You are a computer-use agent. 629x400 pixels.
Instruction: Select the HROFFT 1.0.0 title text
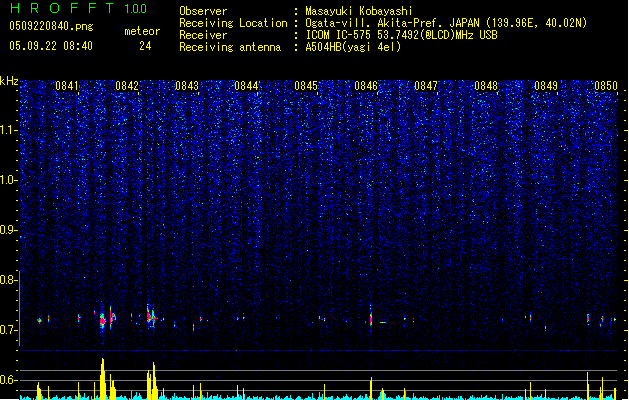coord(78,8)
